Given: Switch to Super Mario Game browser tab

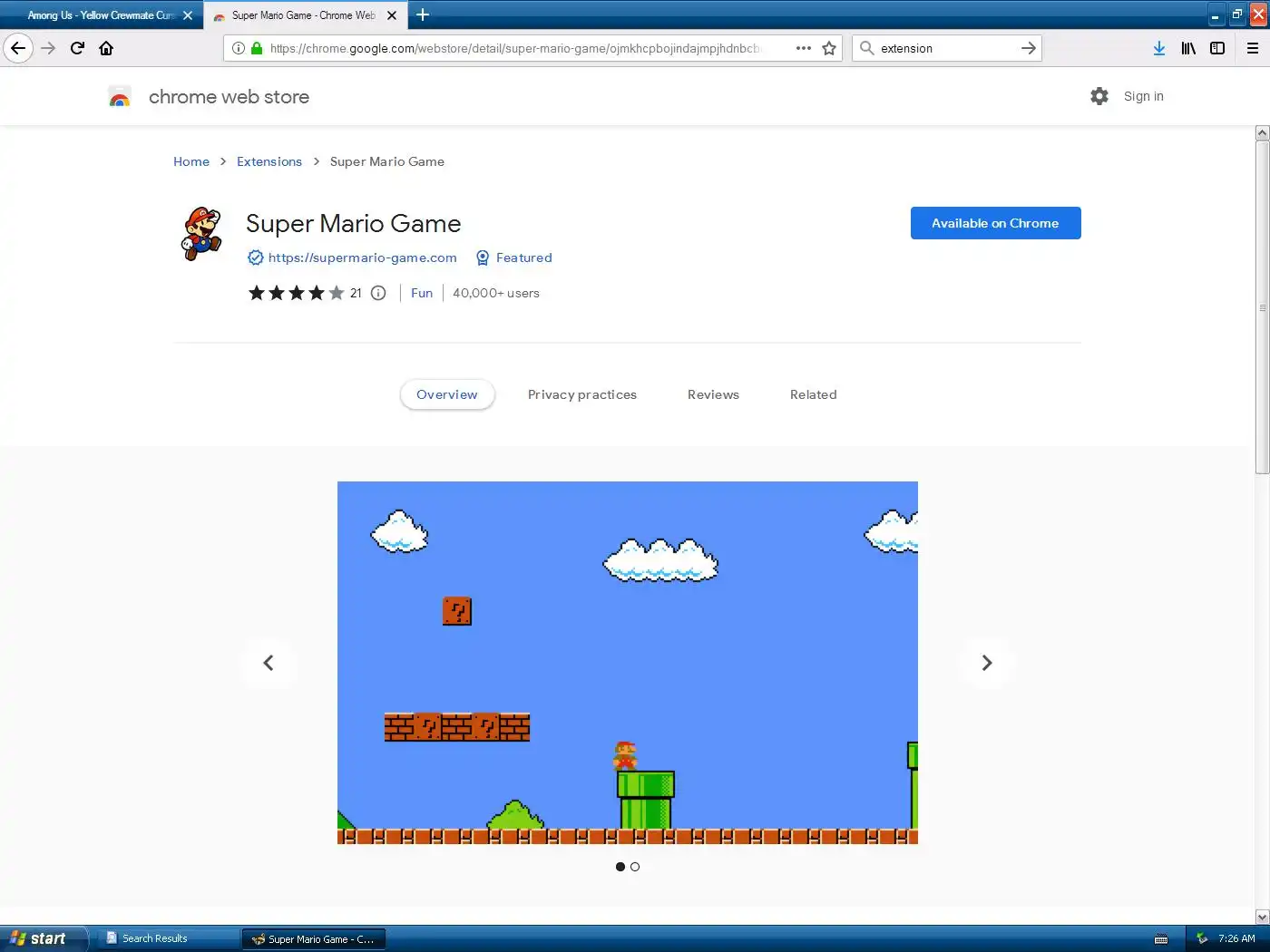Looking at the screenshot, I should click(305, 15).
